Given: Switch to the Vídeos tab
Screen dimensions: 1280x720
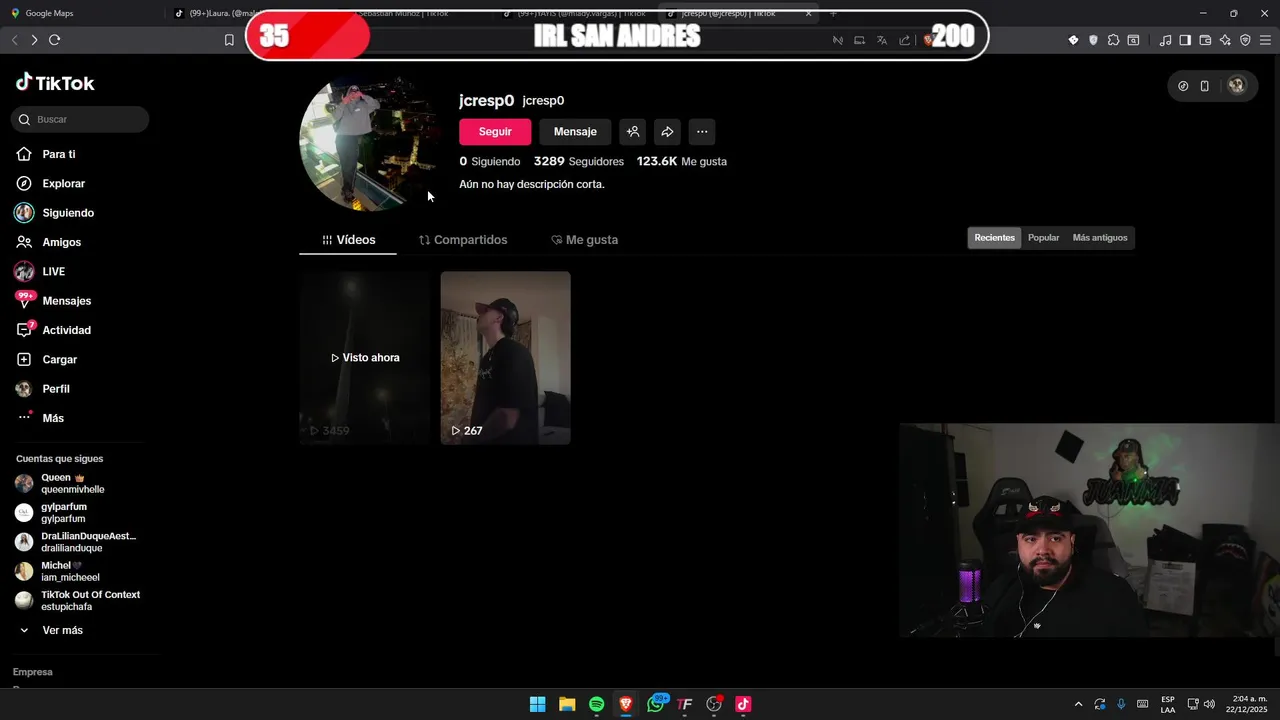Looking at the screenshot, I should (348, 240).
